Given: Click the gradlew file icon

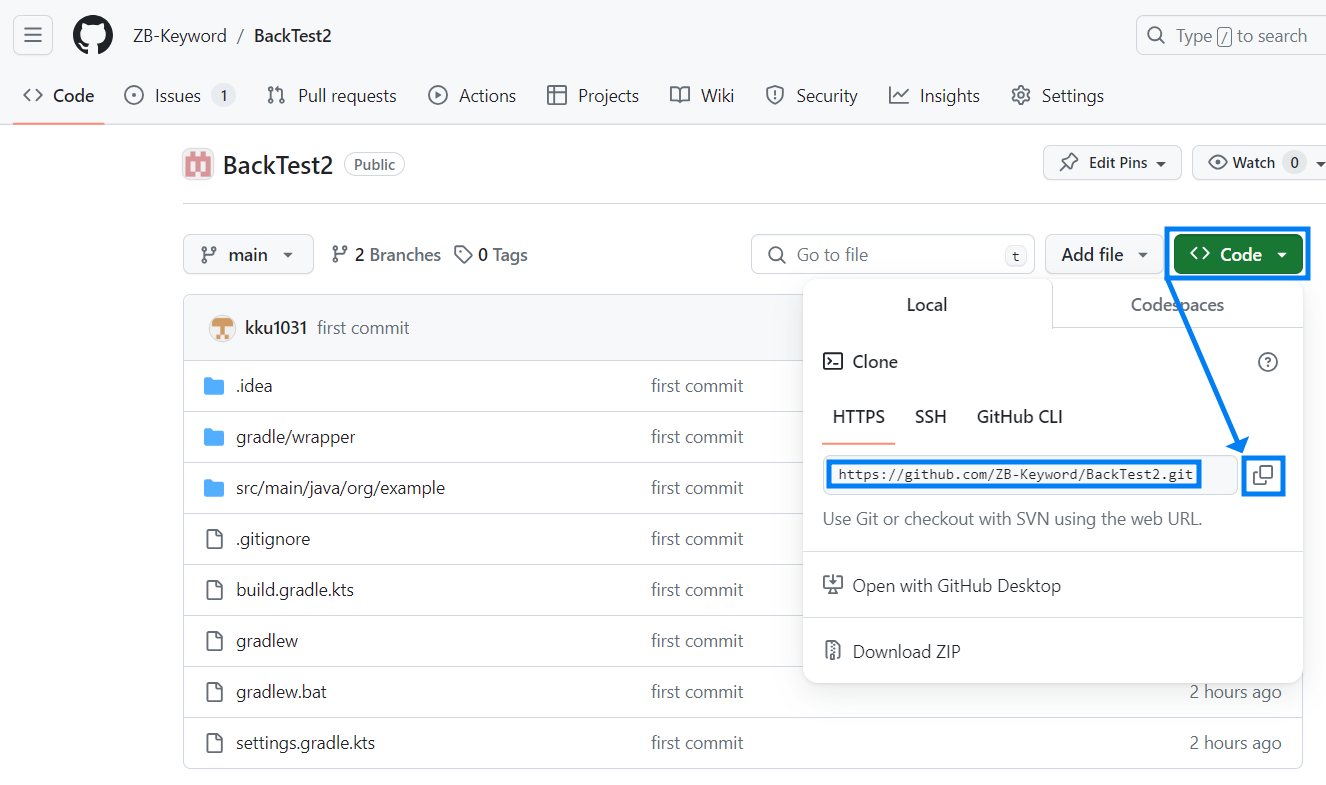Looking at the screenshot, I should click(214, 641).
